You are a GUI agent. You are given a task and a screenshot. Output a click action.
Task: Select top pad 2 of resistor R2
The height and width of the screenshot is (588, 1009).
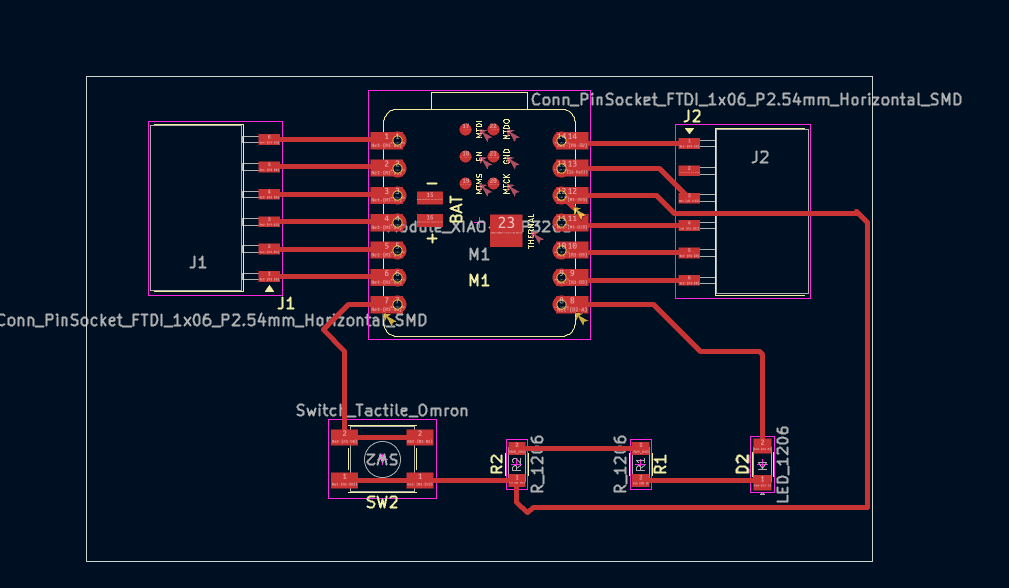point(517,448)
